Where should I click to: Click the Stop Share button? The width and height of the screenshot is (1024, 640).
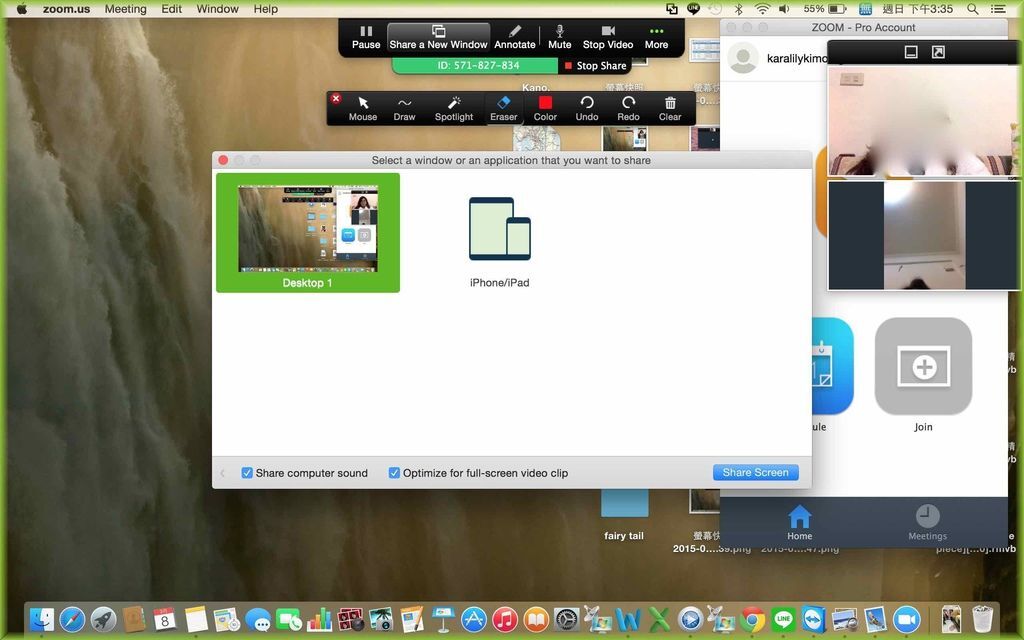[596, 65]
